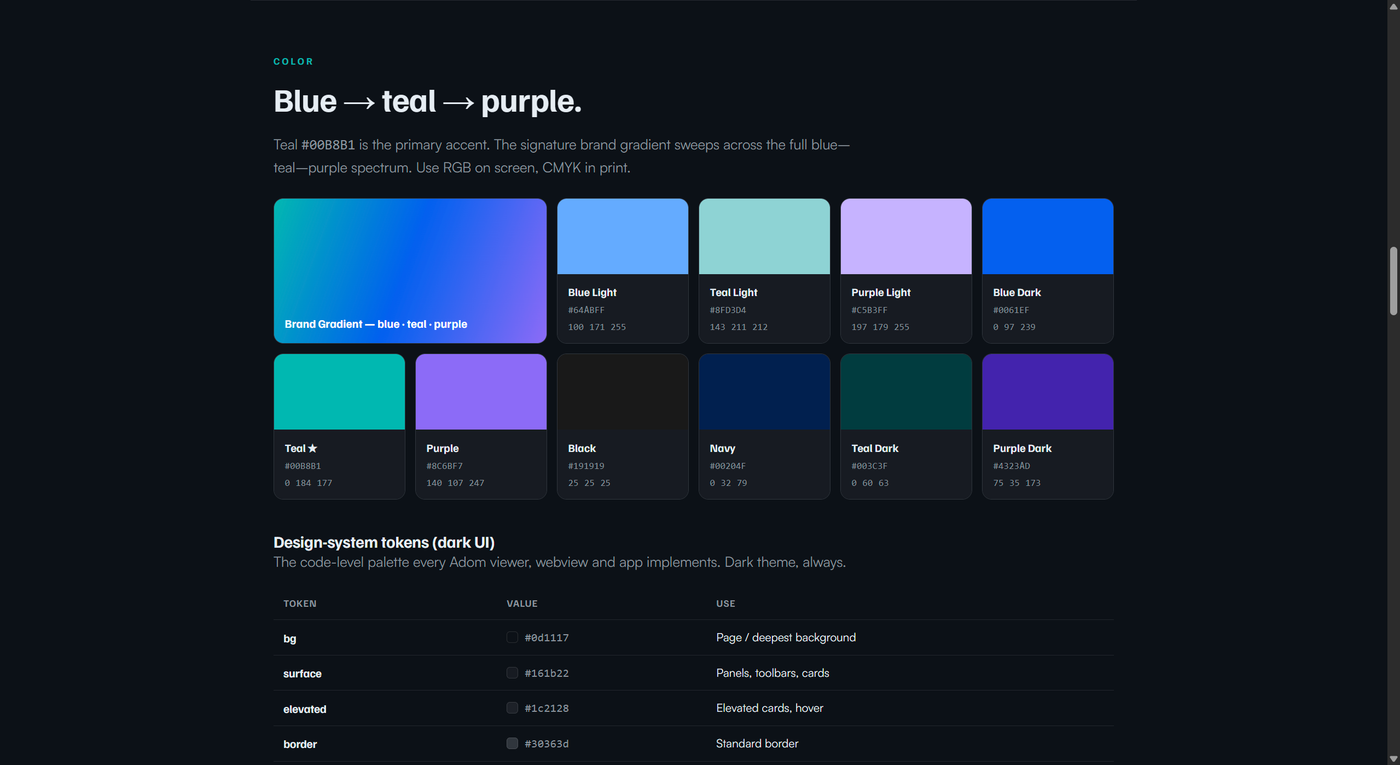Click the #C5B3FF hex under Purple Light
The width and height of the screenshot is (1400, 765).
pyautogui.click(x=870, y=310)
